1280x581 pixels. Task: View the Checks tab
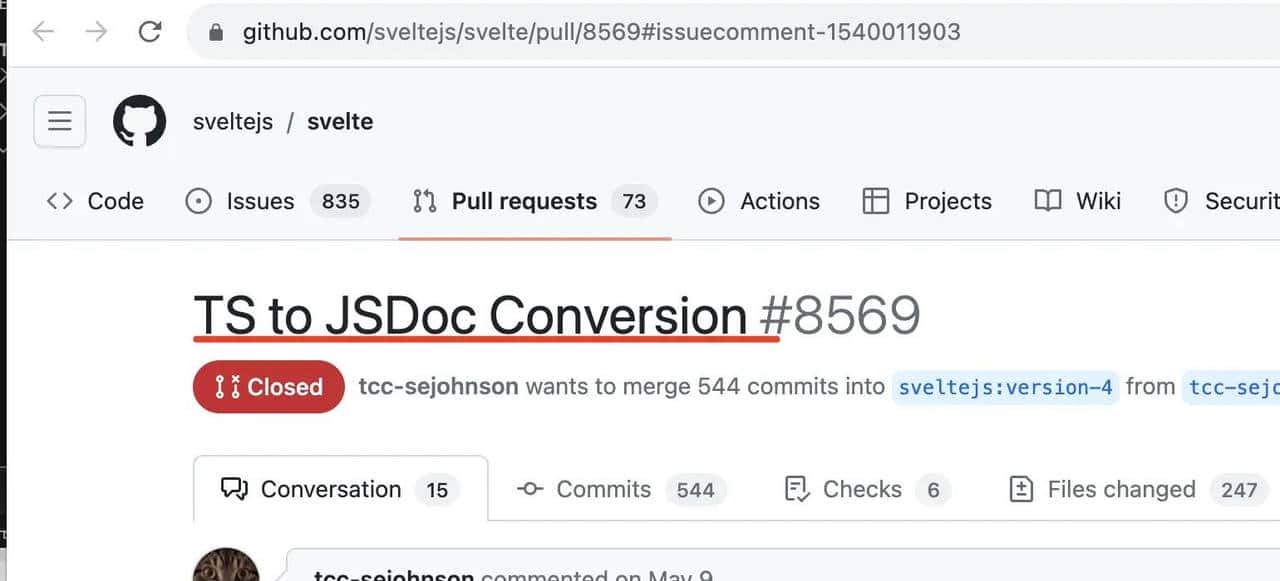click(x=862, y=489)
